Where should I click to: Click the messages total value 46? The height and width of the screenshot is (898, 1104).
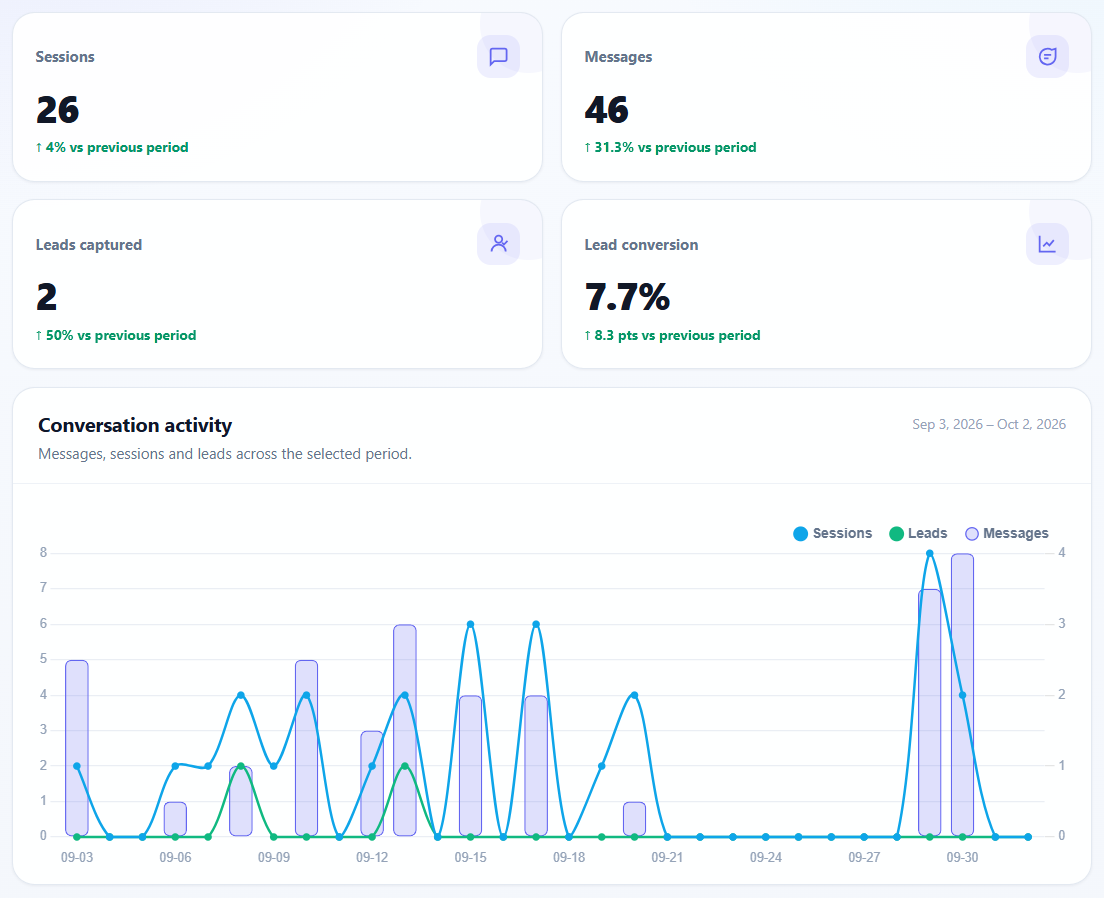click(x=606, y=110)
